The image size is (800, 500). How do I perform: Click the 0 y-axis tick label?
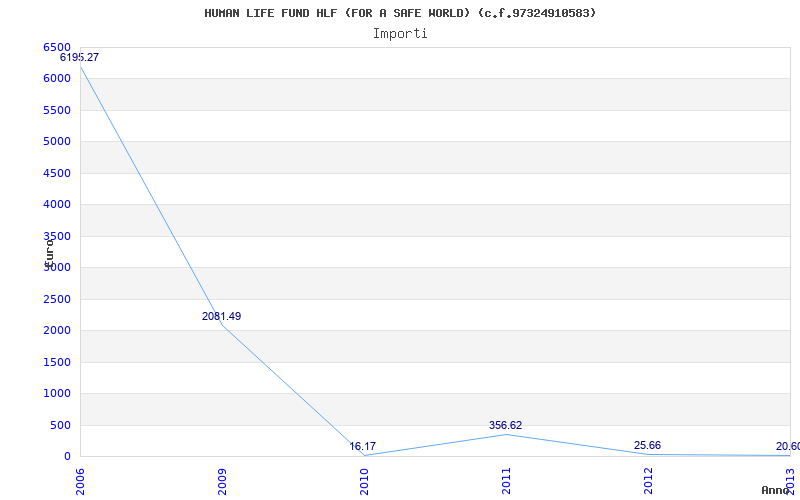click(67, 457)
